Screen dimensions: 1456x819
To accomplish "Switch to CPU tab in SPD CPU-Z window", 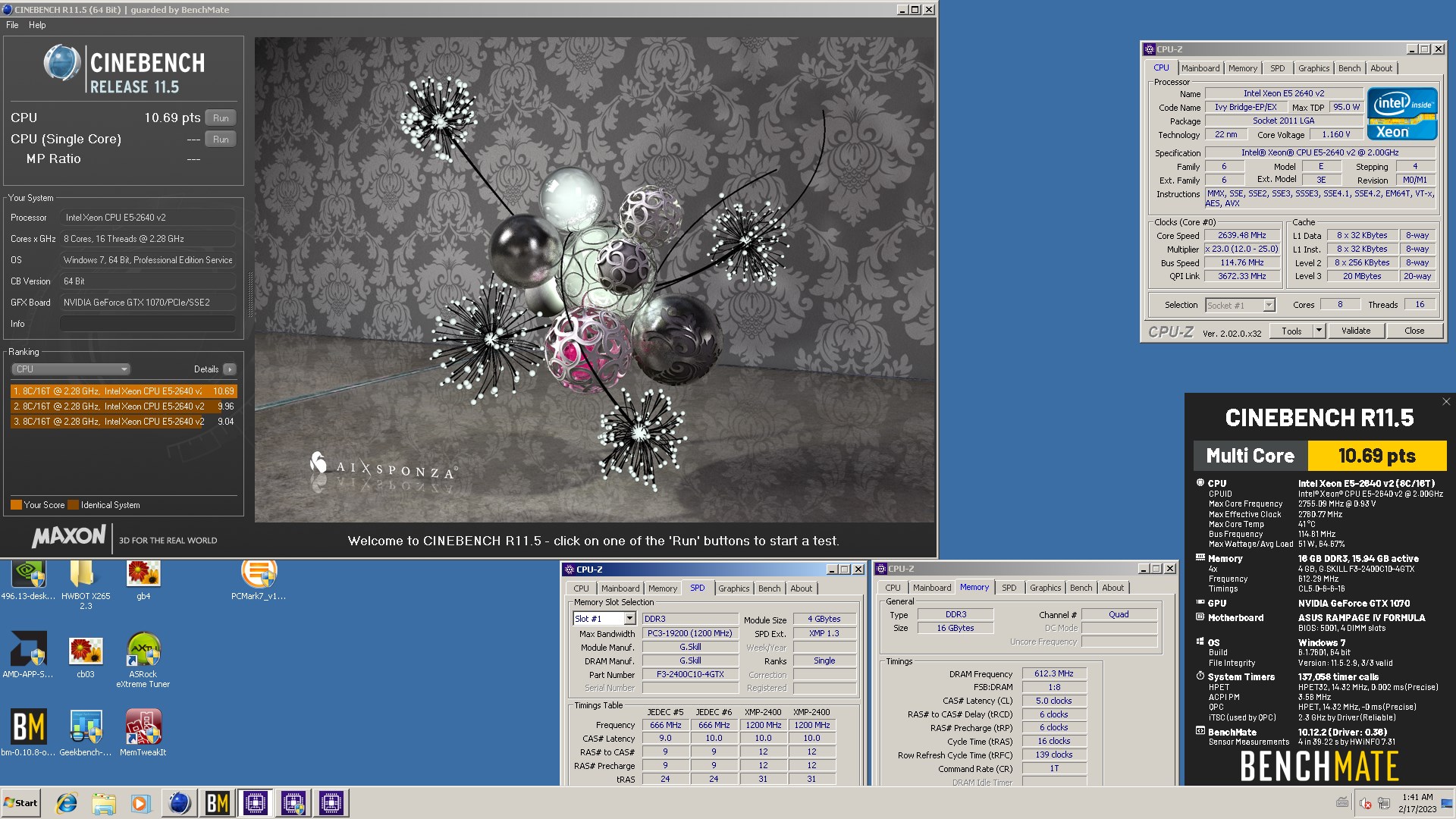I will tap(581, 588).
